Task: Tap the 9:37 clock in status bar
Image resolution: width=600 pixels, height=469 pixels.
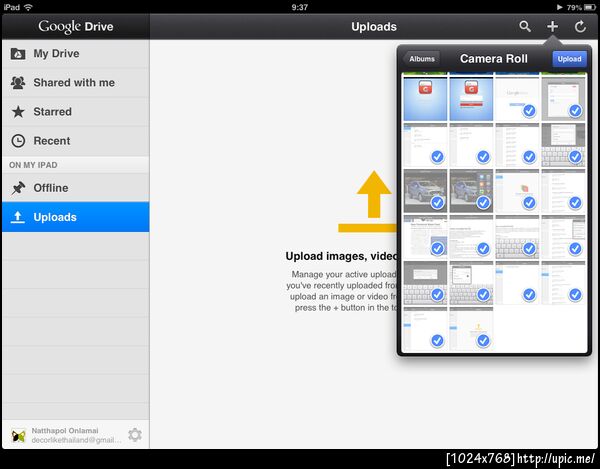Action: tap(299, 7)
